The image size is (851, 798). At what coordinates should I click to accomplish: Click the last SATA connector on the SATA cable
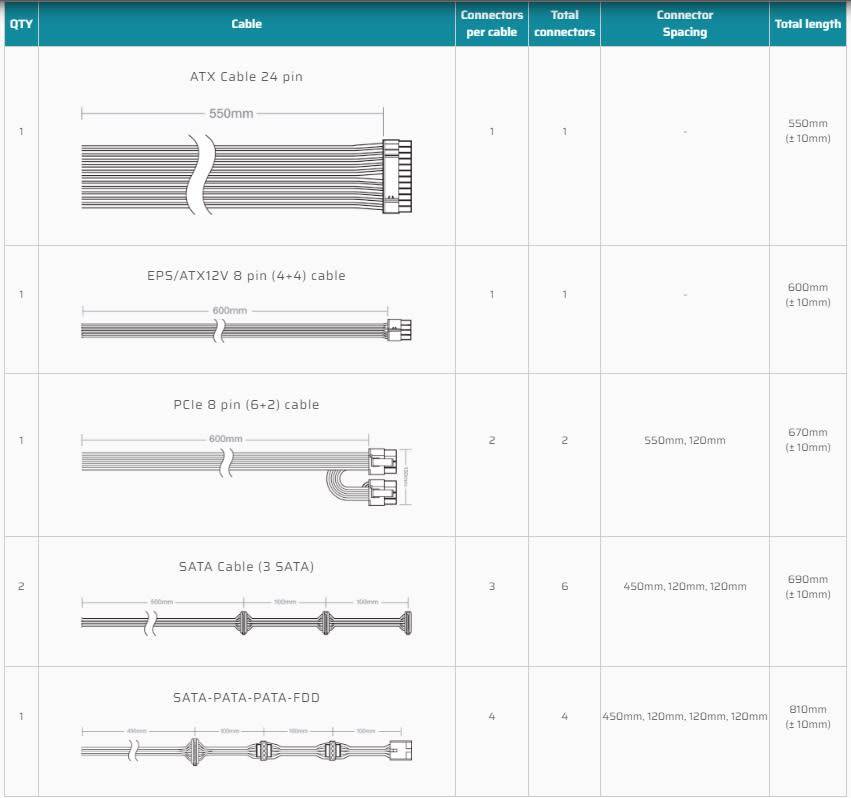point(405,622)
